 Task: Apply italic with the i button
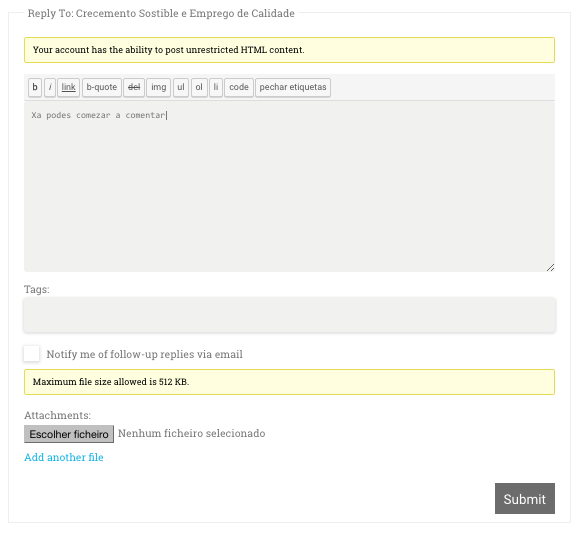click(50, 88)
